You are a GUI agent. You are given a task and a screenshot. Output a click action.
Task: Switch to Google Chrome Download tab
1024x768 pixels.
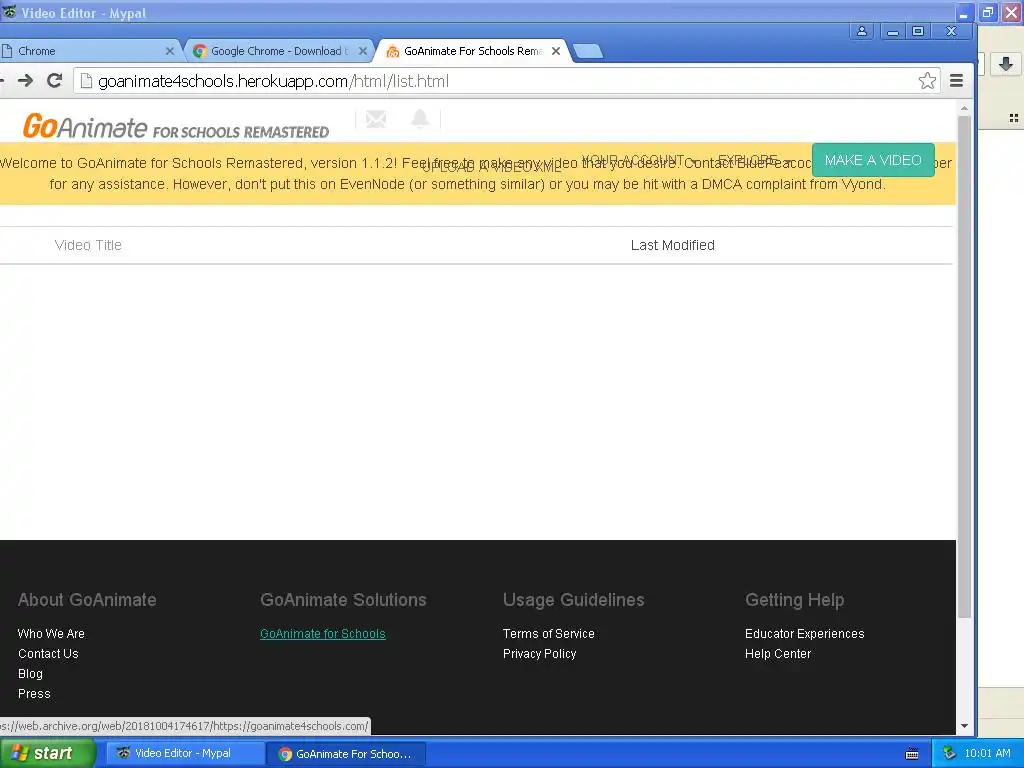(280, 51)
